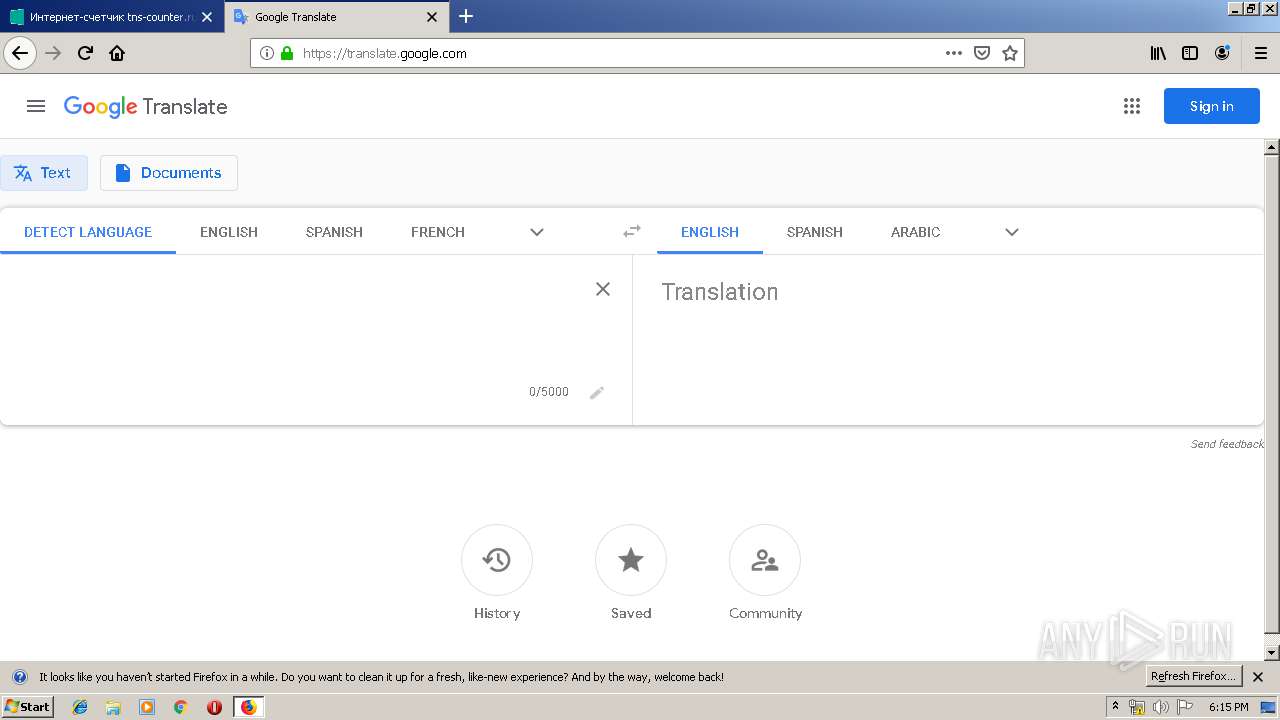Image resolution: width=1280 pixels, height=720 pixels.
Task: Save page to Pocket
Action: point(982,54)
